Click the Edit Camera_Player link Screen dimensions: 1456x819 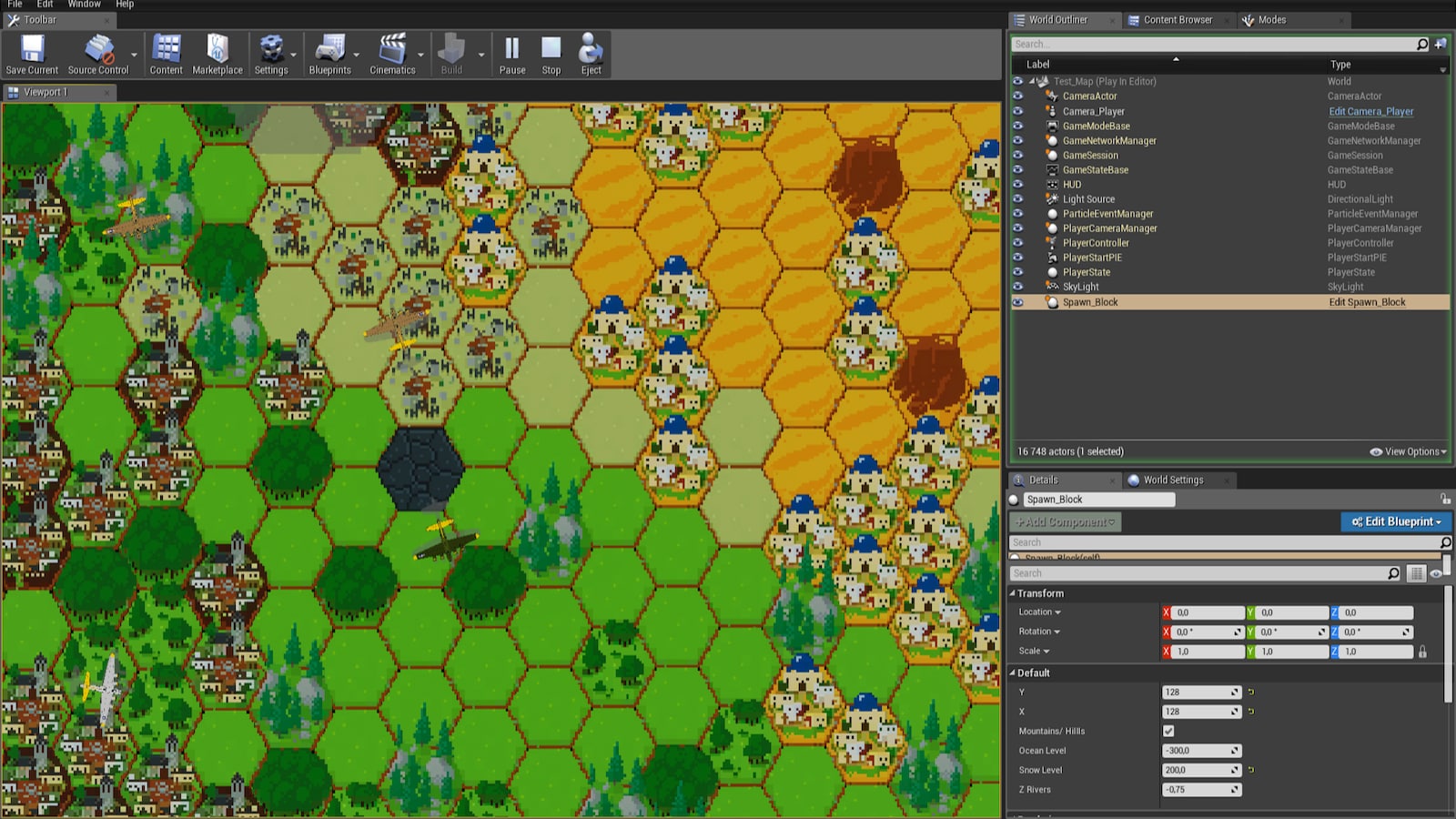point(1370,111)
